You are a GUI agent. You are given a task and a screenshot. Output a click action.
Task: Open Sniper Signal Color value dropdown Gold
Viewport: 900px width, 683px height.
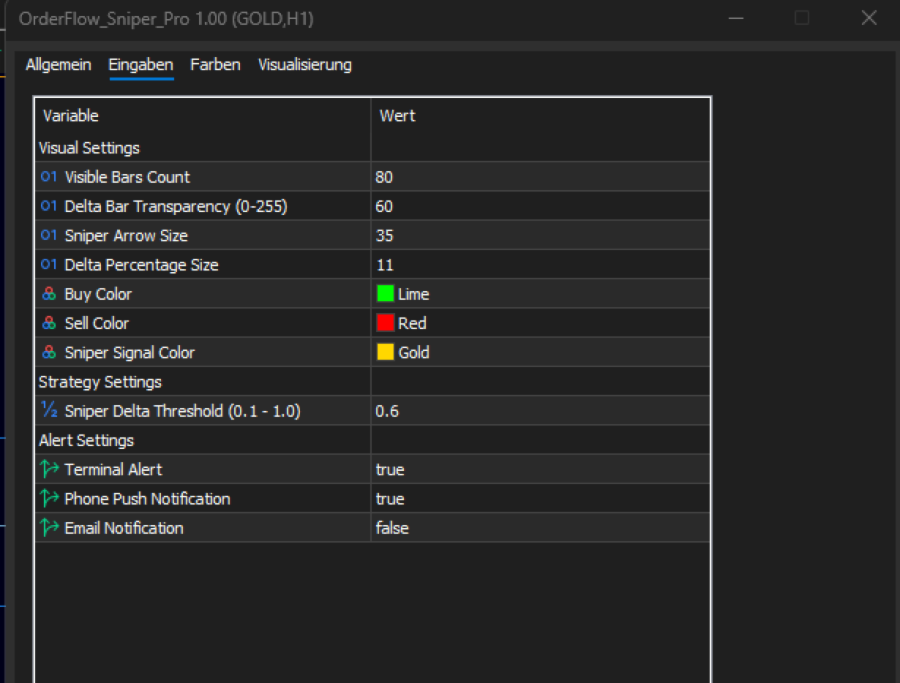540,352
